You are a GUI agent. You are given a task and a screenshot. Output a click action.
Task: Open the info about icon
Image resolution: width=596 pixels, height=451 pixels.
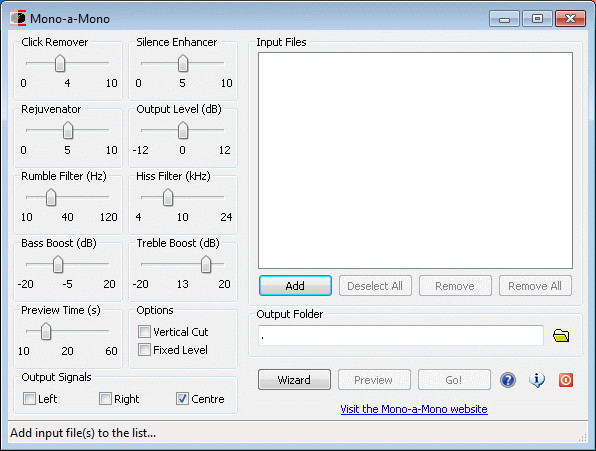pyautogui.click(x=537, y=380)
